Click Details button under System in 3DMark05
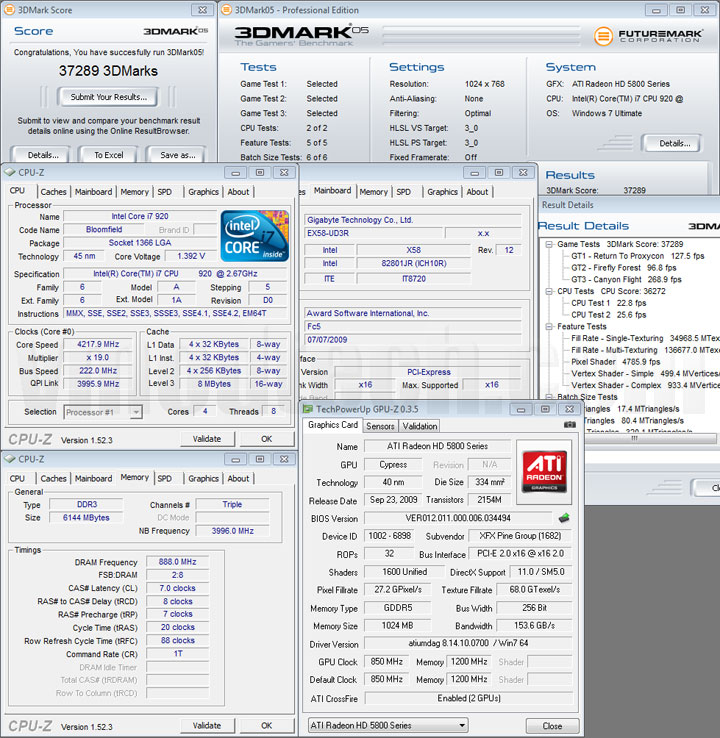The width and height of the screenshot is (720, 738). 674,144
